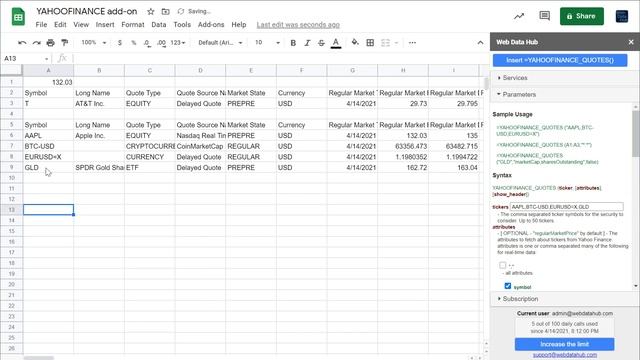Move document to folder icon
640x360 pixels.
(165, 11)
